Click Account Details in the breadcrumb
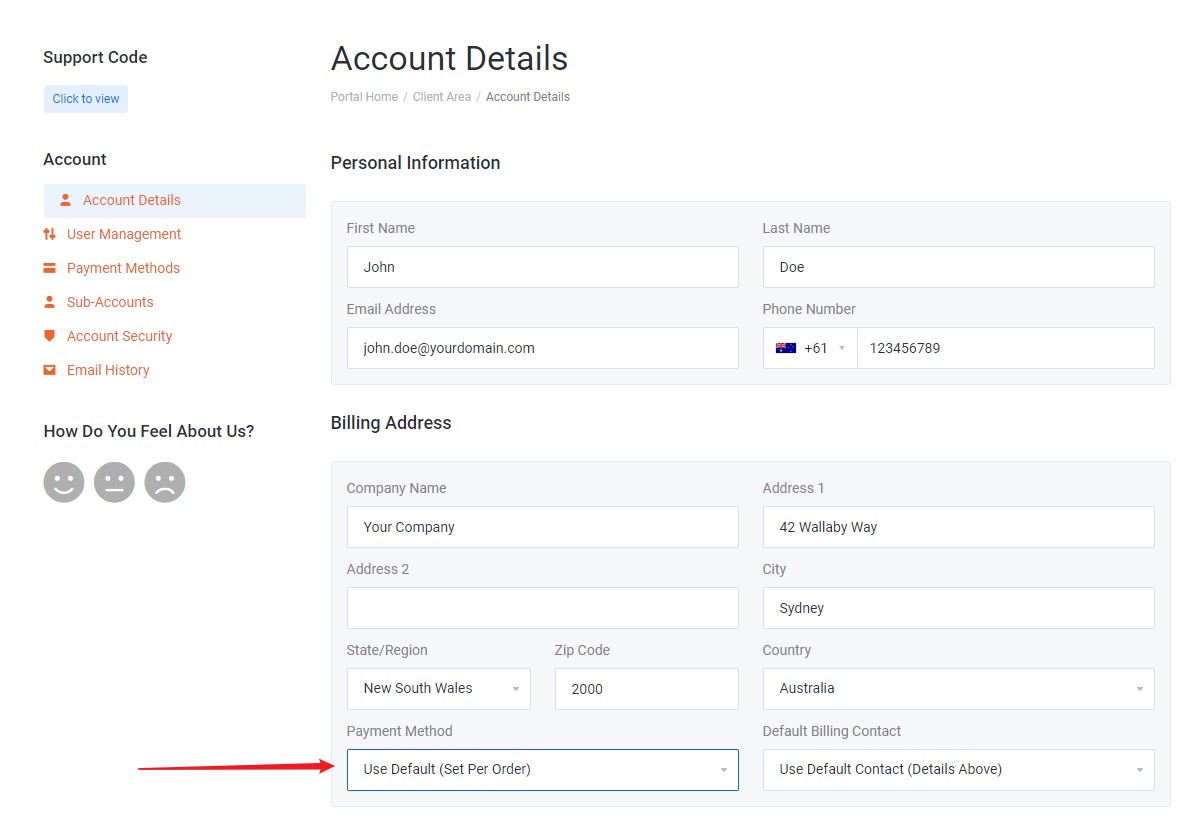1202x822 pixels. (x=528, y=97)
